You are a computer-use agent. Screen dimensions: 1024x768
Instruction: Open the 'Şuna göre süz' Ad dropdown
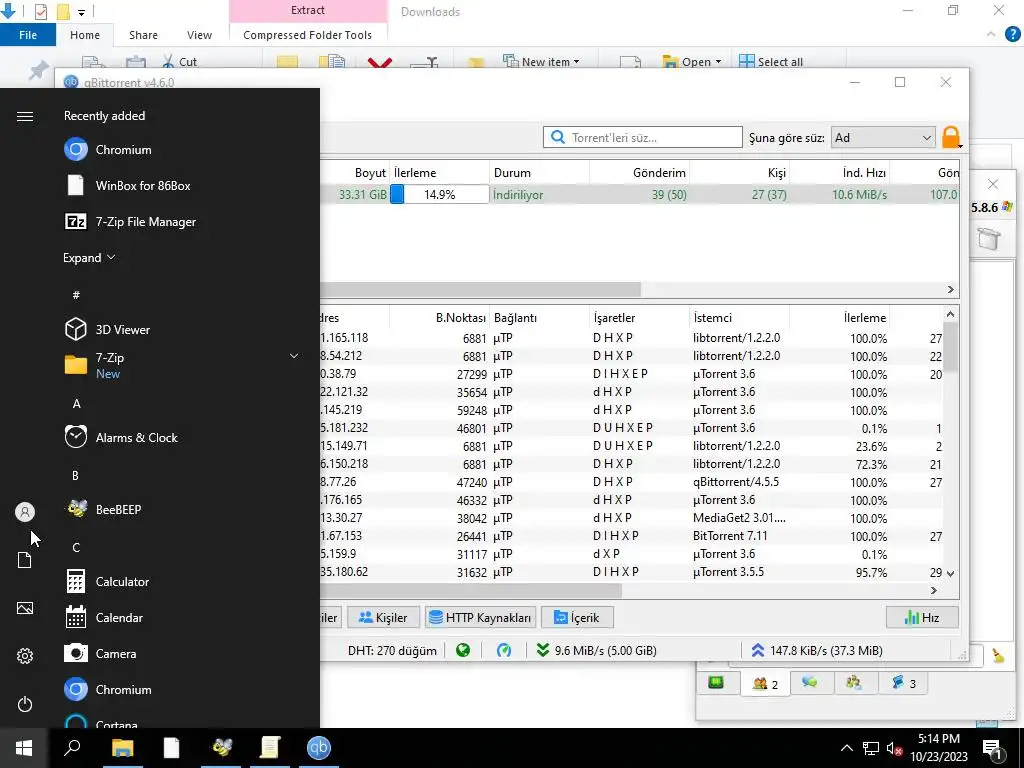883,137
